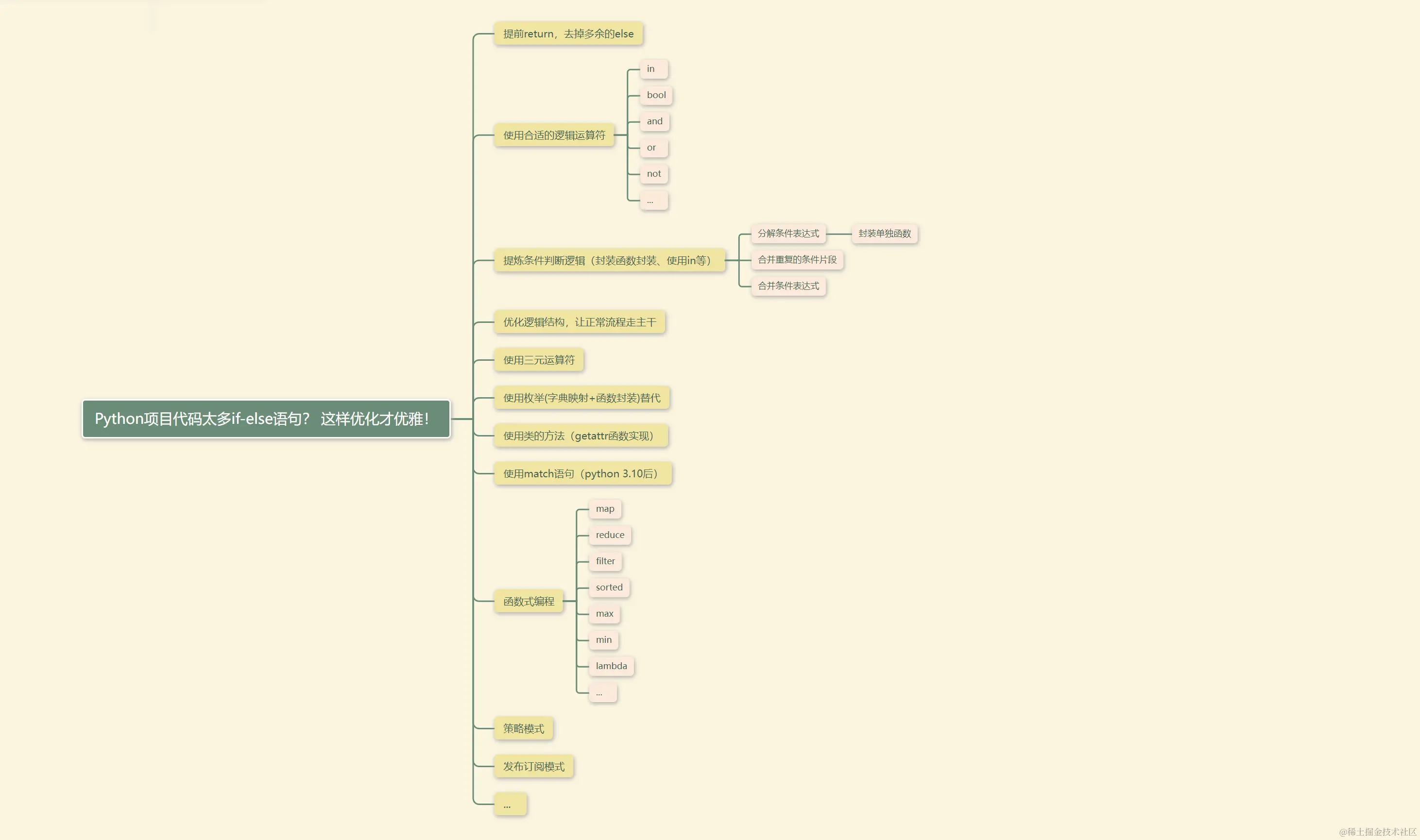Click the 'not' operator node
1420x840 pixels.
tap(653, 174)
